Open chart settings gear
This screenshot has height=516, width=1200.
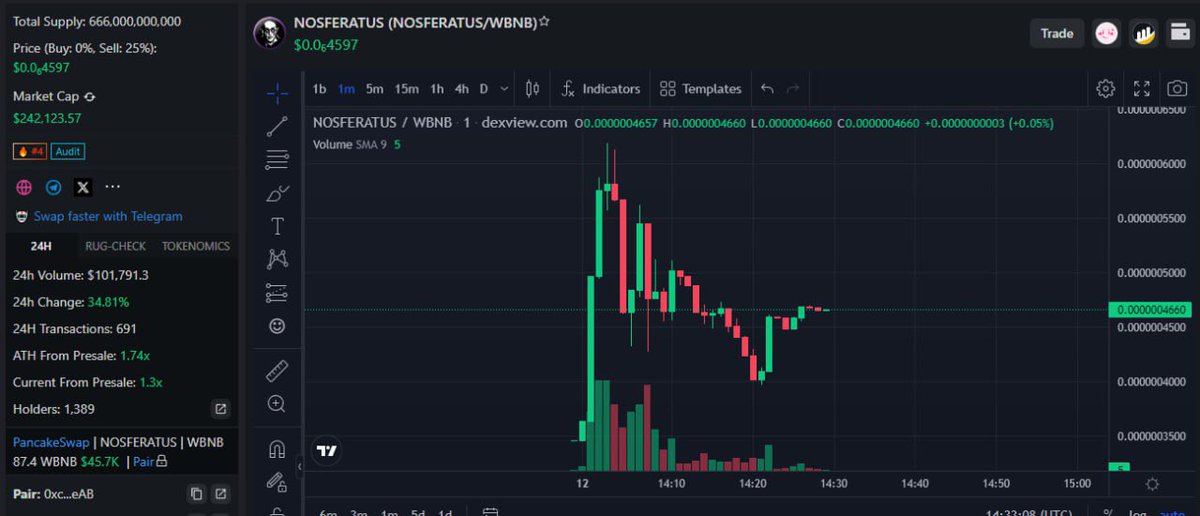tap(1105, 88)
